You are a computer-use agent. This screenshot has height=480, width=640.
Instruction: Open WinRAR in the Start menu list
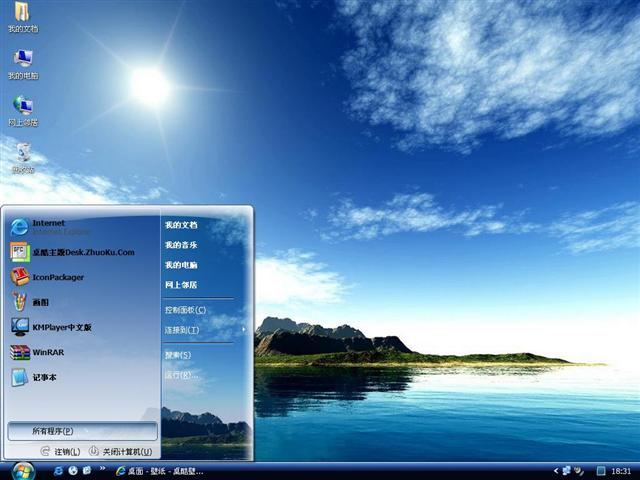click(47, 352)
